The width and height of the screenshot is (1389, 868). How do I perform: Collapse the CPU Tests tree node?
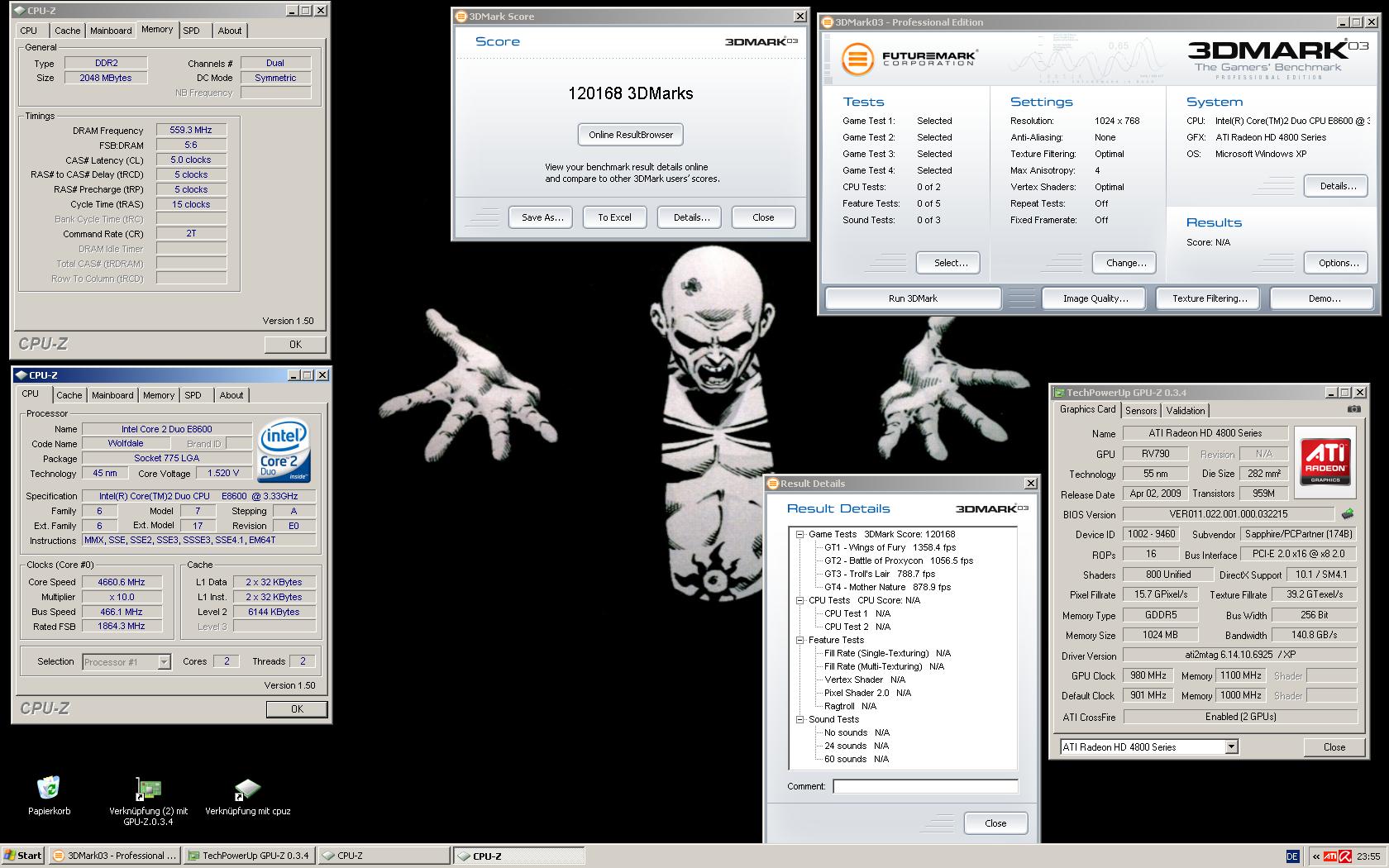800,601
